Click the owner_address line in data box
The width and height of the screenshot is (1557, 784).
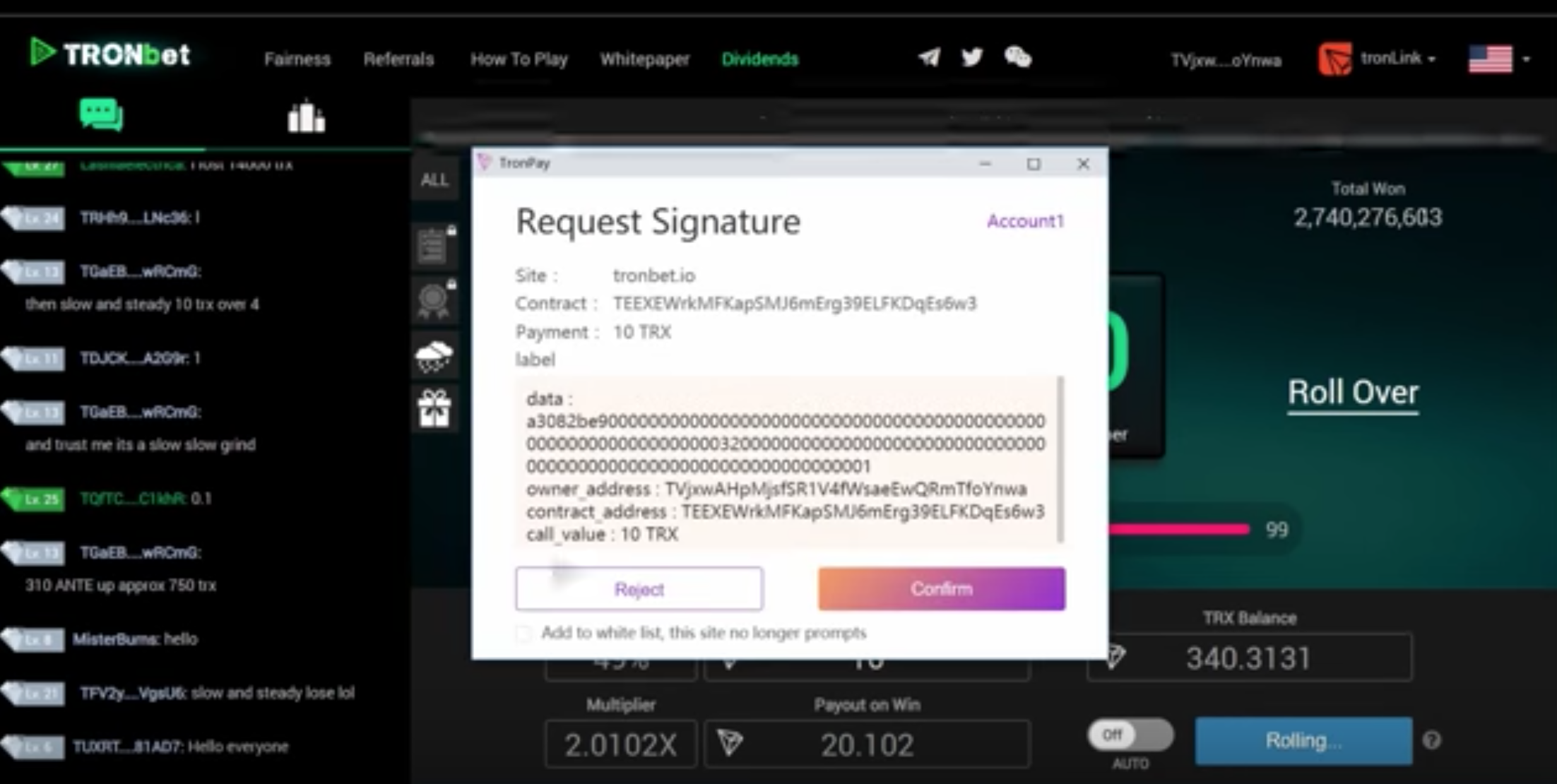point(776,489)
